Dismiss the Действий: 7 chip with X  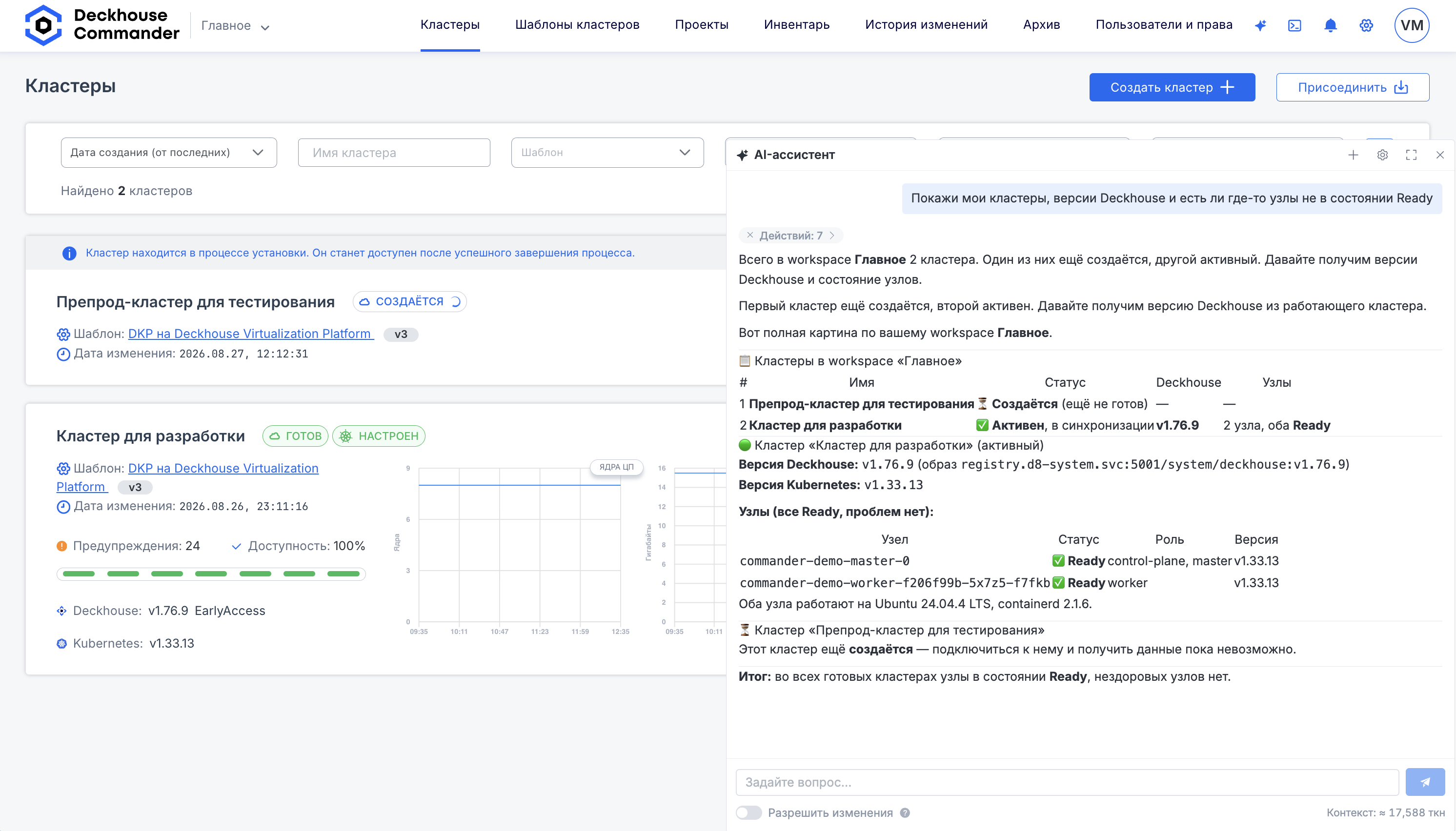(749, 235)
